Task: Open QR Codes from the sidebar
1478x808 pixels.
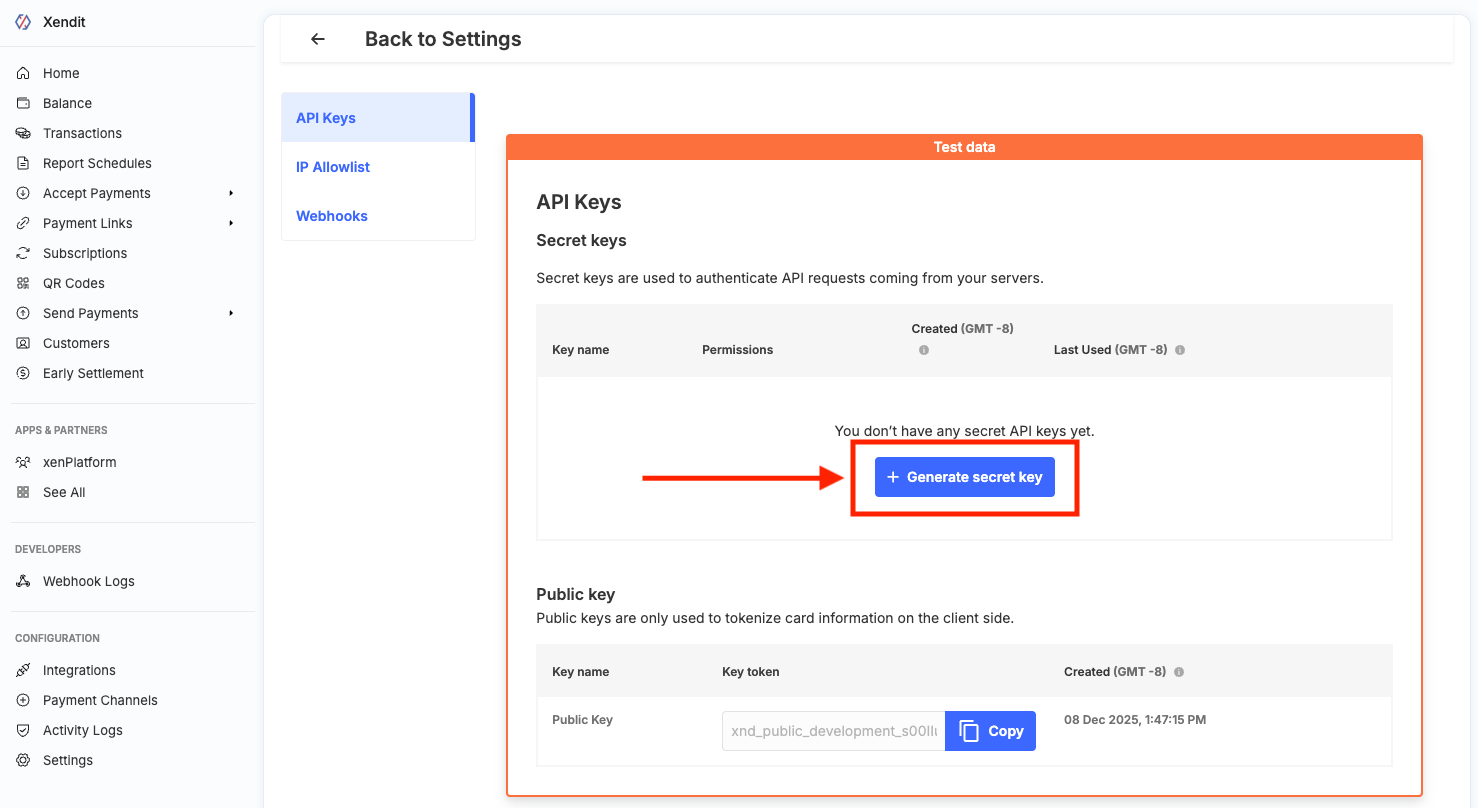Action: tap(74, 283)
